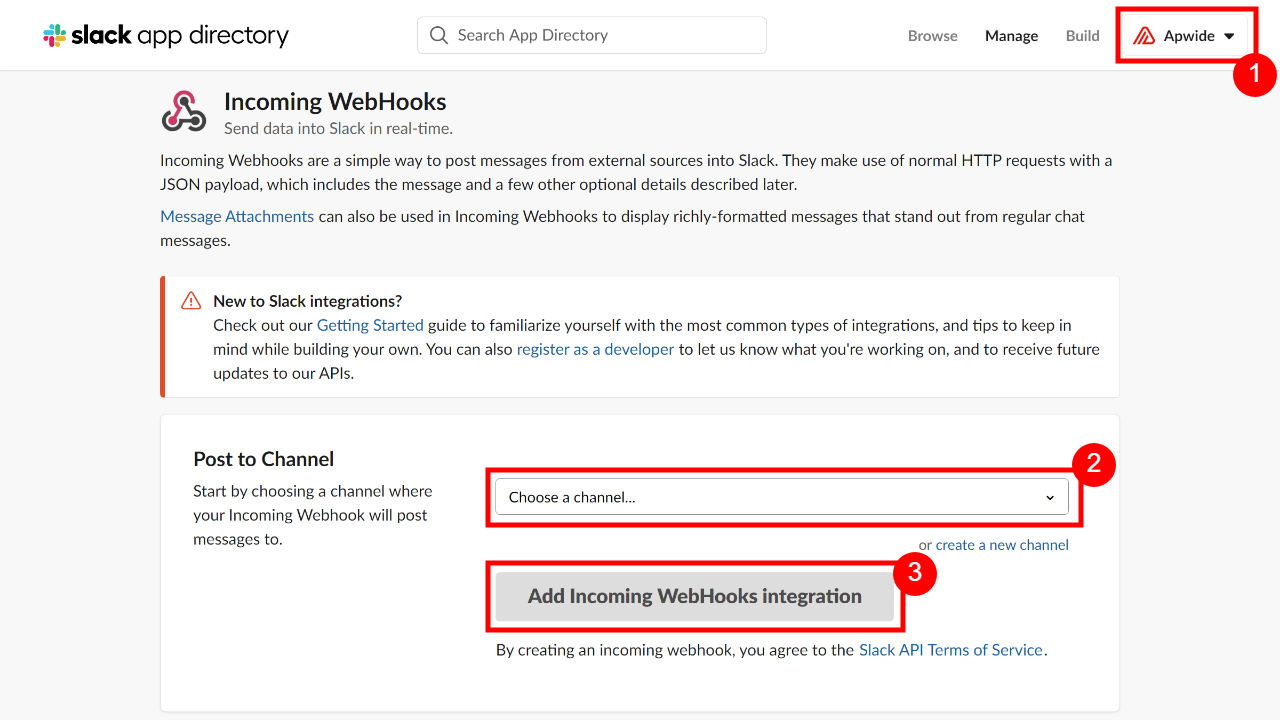
Task: Click 'create a new channel' link
Action: 1002,545
